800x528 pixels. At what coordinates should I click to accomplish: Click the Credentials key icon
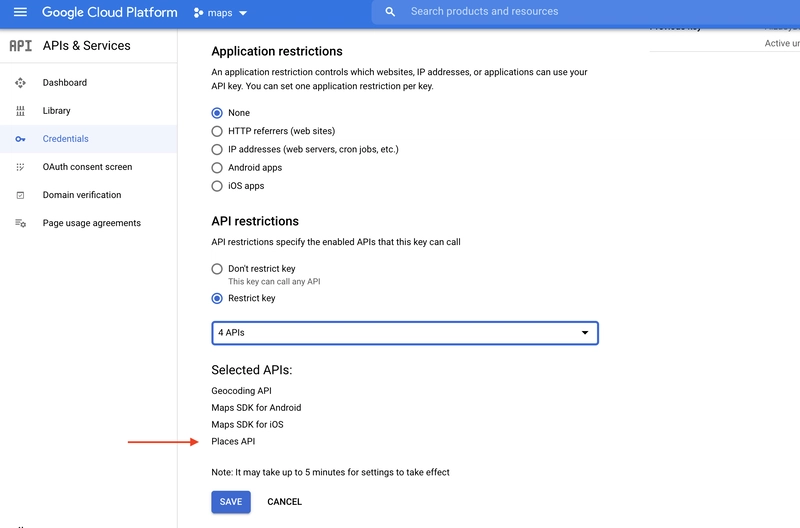pyautogui.click(x=20, y=139)
